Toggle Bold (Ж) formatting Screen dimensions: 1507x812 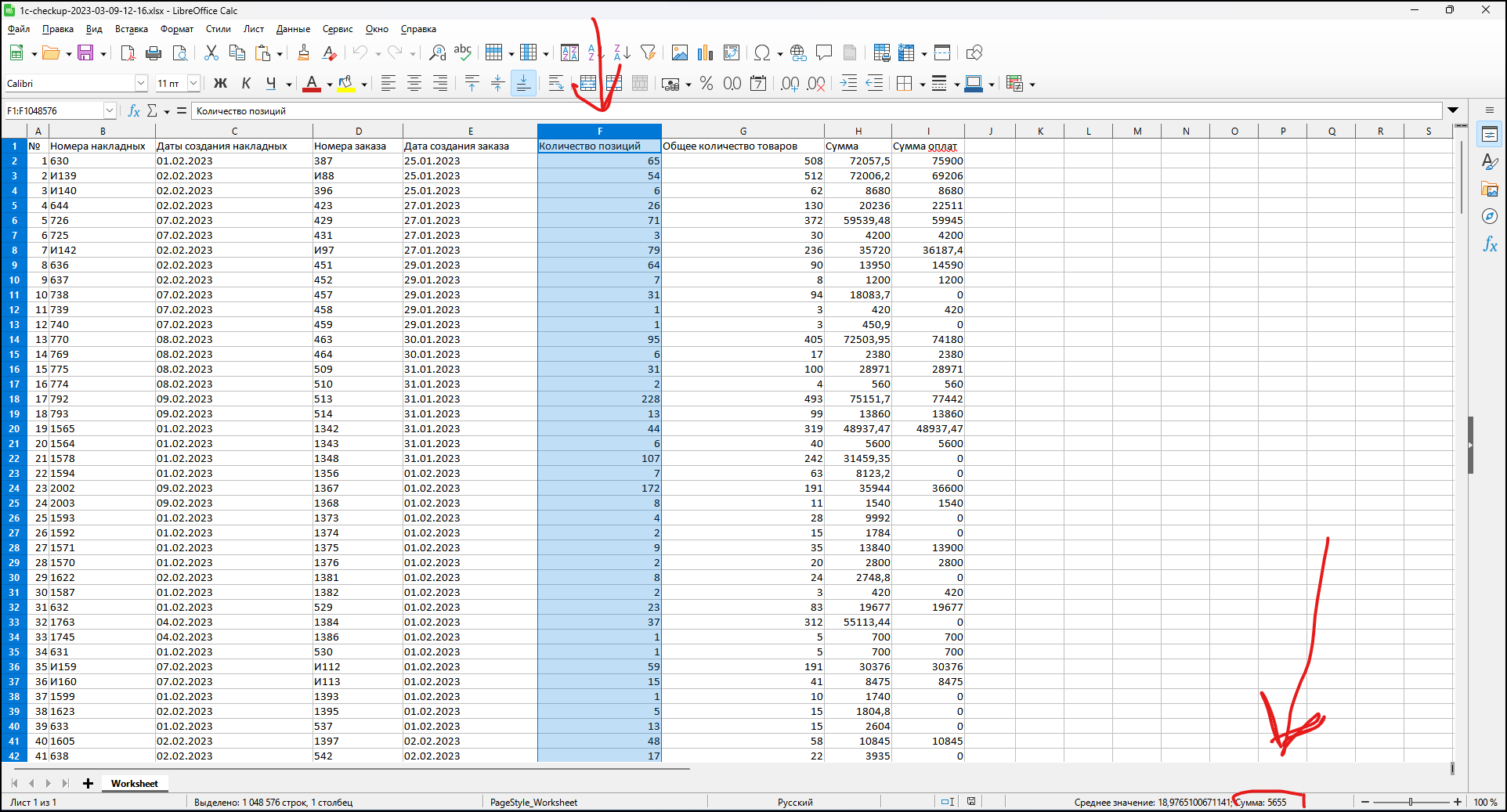point(221,84)
